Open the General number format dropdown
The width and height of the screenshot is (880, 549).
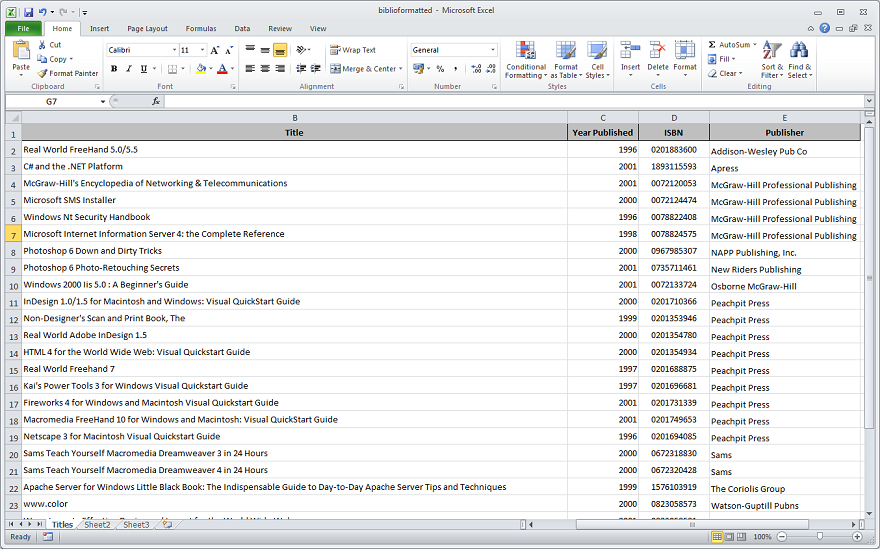(x=493, y=50)
